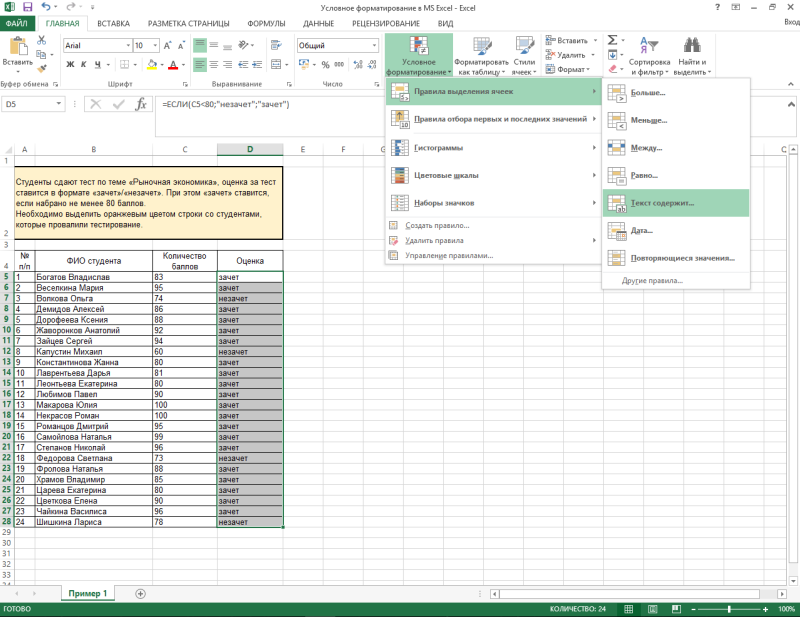This screenshot has width=800, height=617.
Task: Click the Increase Indent icon
Action: (257, 65)
